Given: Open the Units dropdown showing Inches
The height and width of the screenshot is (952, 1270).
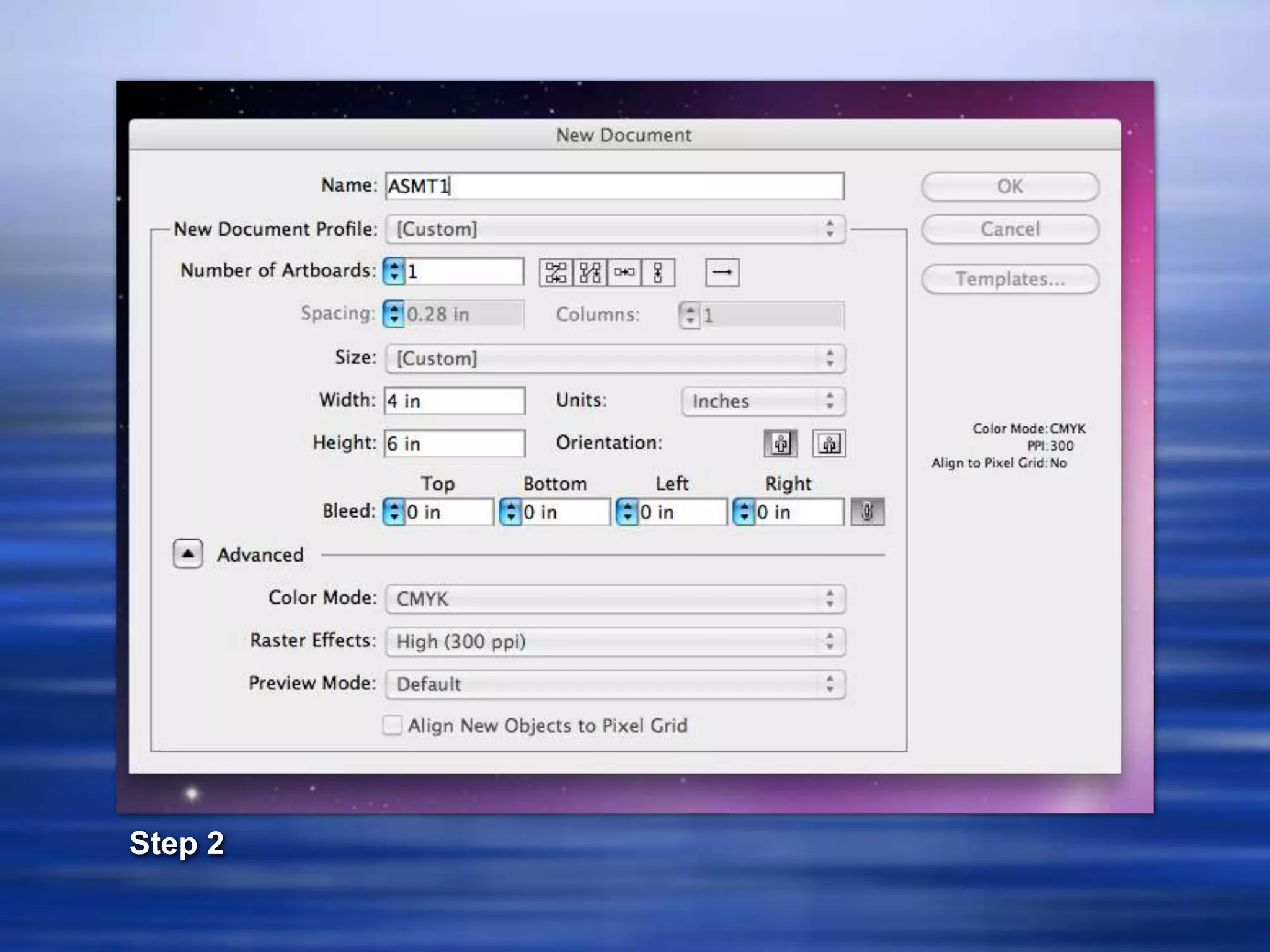Looking at the screenshot, I should 763,402.
